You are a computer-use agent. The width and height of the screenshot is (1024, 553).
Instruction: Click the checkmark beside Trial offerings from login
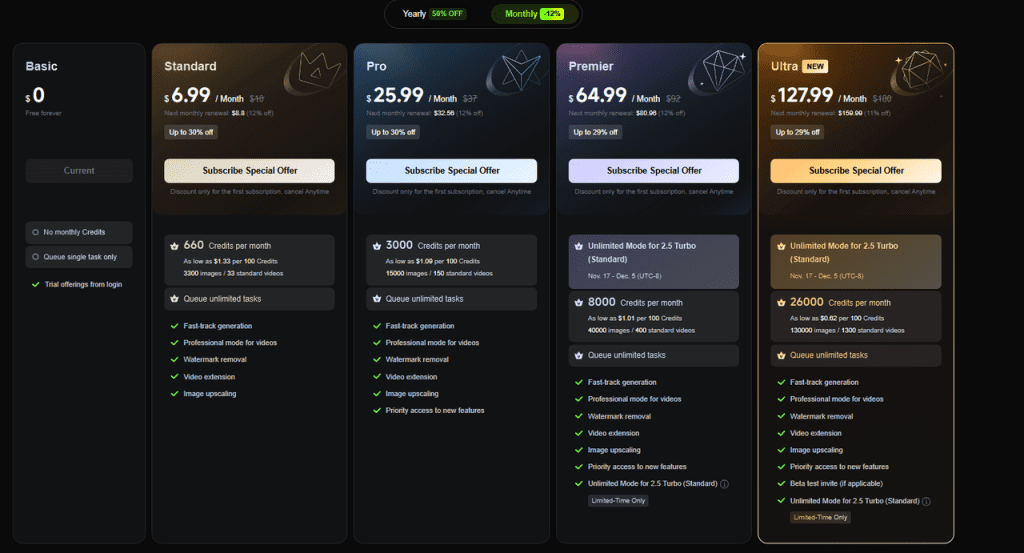coord(36,284)
